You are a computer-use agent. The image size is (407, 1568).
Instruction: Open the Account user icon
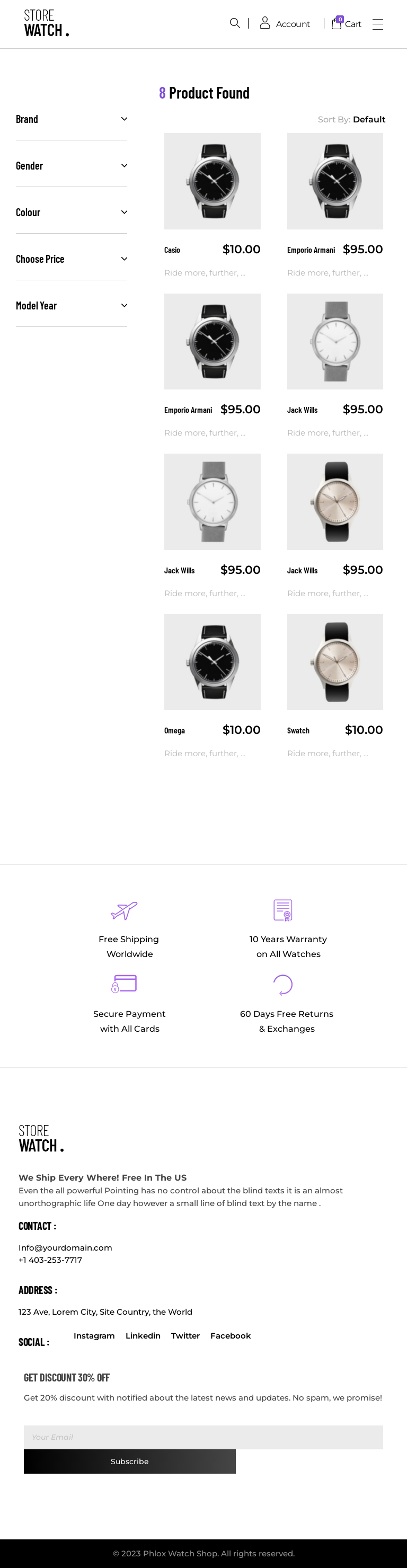click(x=264, y=23)
